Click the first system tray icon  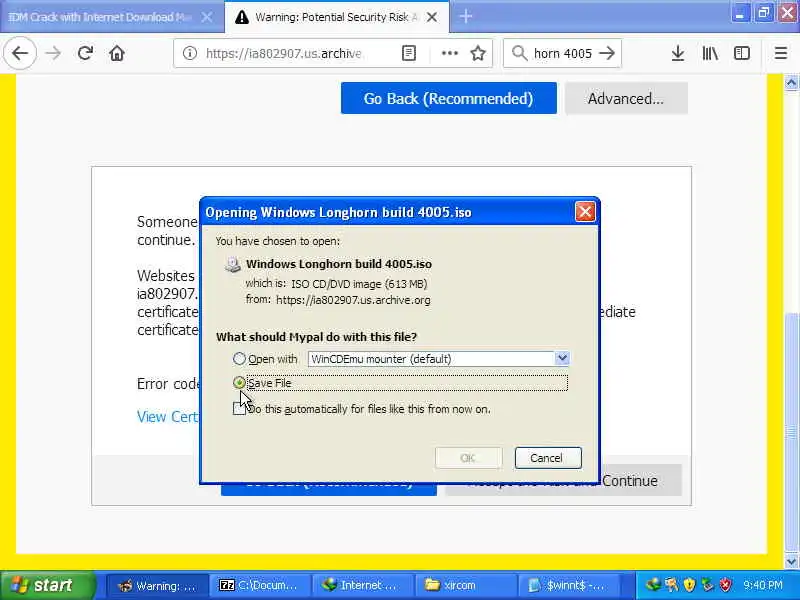coord(653,585)
